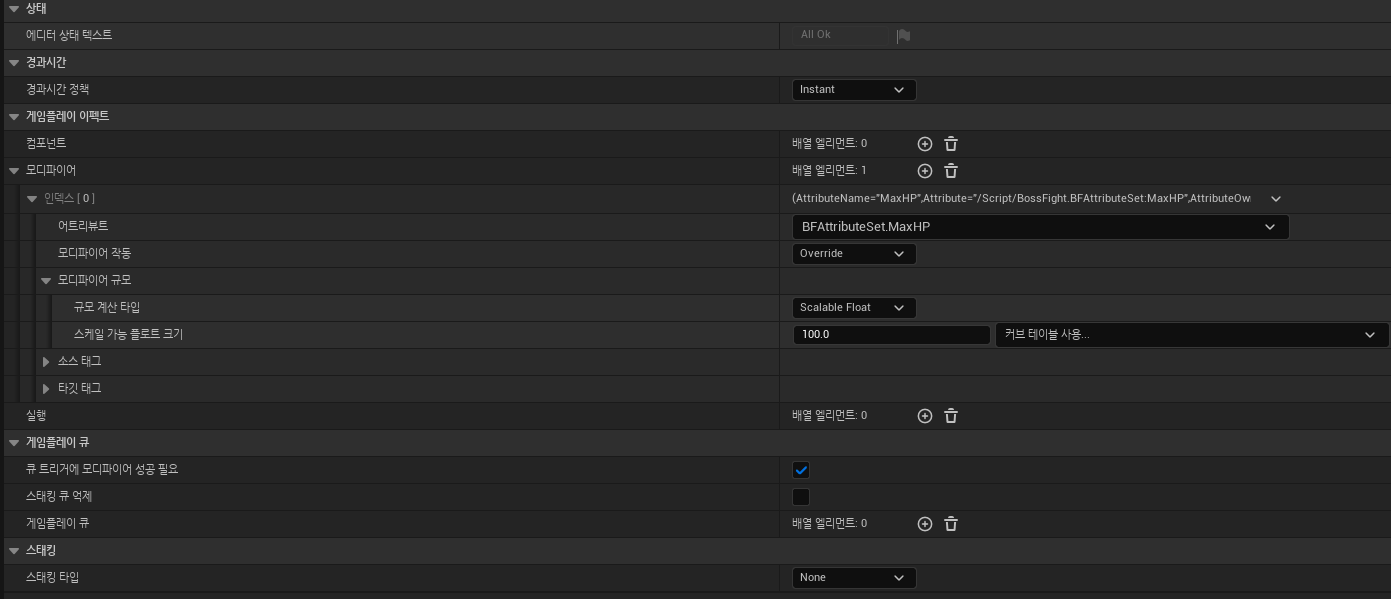Collapse the 게임플레이 큐 section
The image size is (1391, 599).
pyautogui.click(x=14, y=443)
